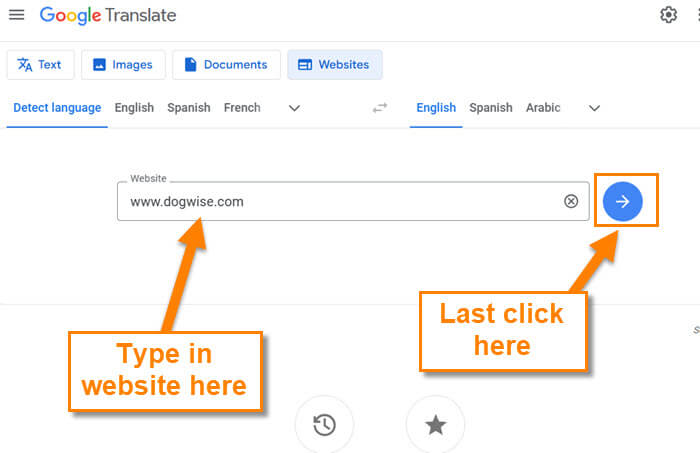Clear the website field with X icon
The height and width of the screenshot is (453, 700).
(x=571, y=201)
